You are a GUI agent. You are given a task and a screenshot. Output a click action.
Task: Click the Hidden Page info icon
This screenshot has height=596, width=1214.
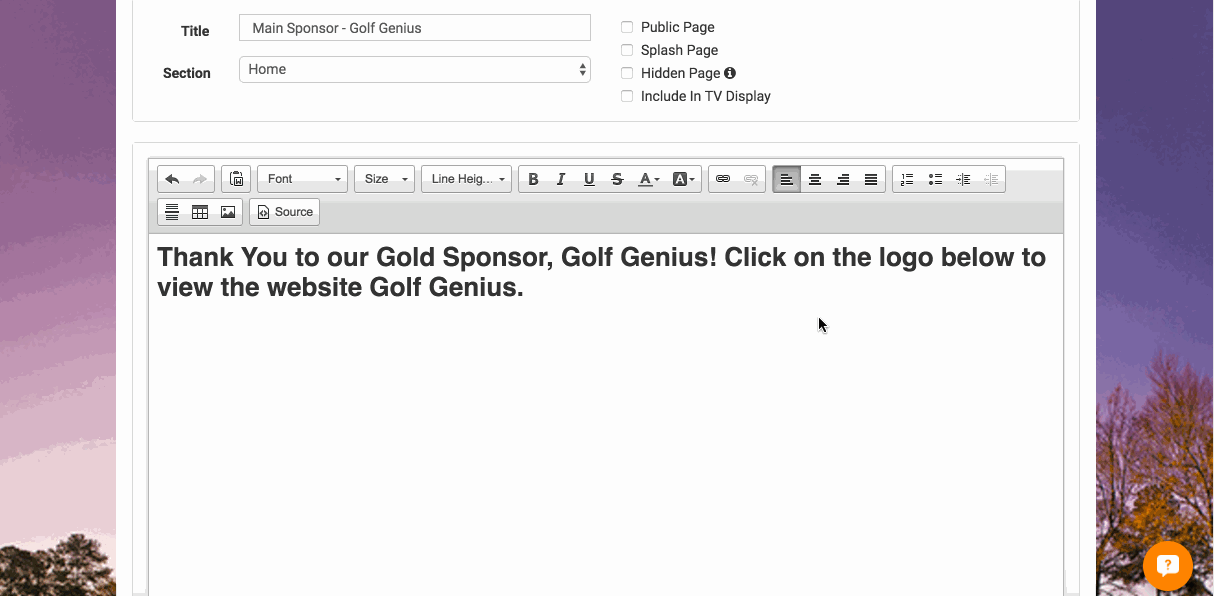tap(730, 73)
